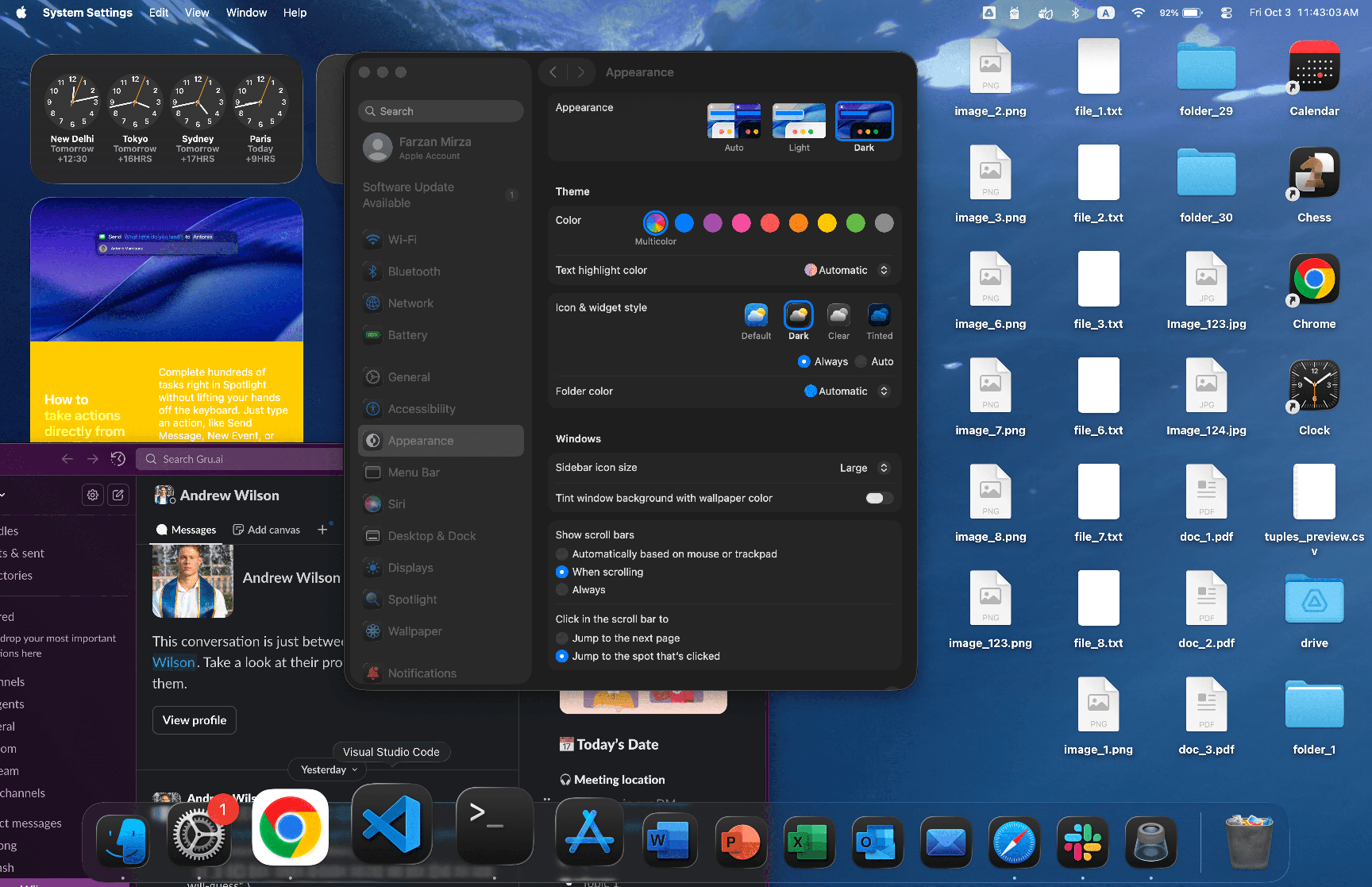The height and width of the screenshot is (887, 1372).
Task: Open Visual Studio Code from the Dock
Action: [x=391, y=825]
